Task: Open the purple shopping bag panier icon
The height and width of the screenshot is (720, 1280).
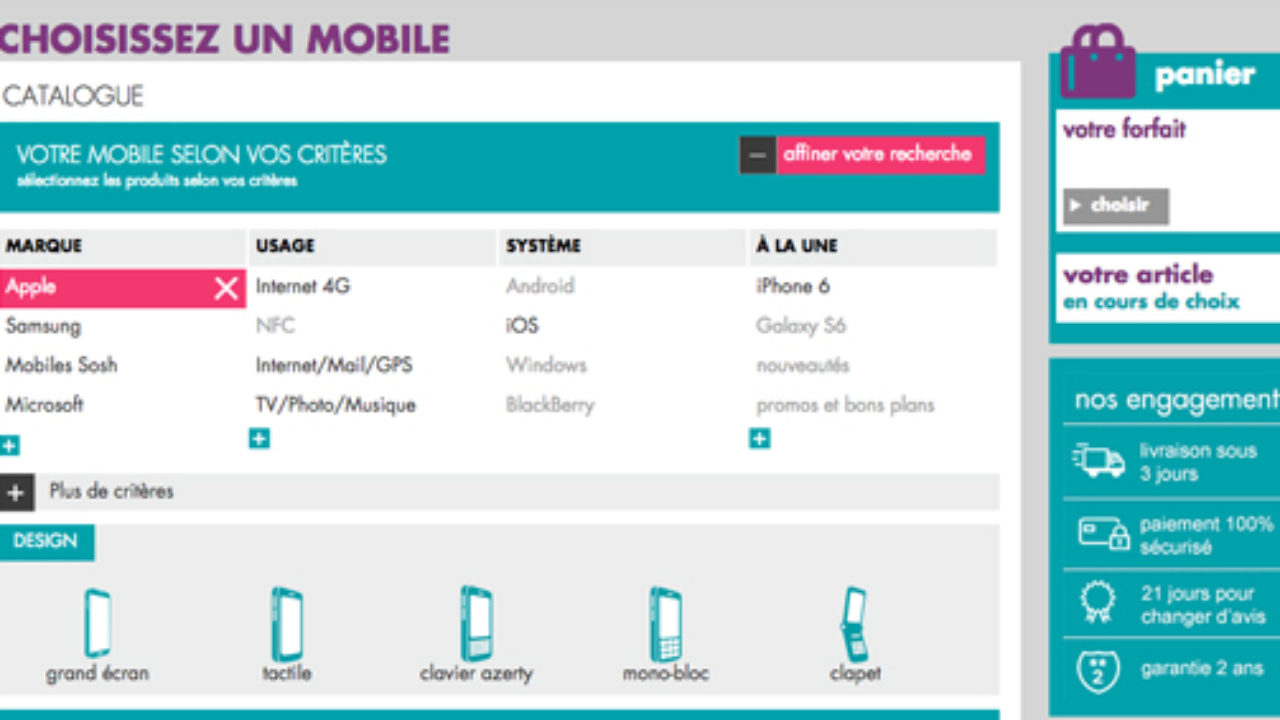Action: coord(1097,61)
